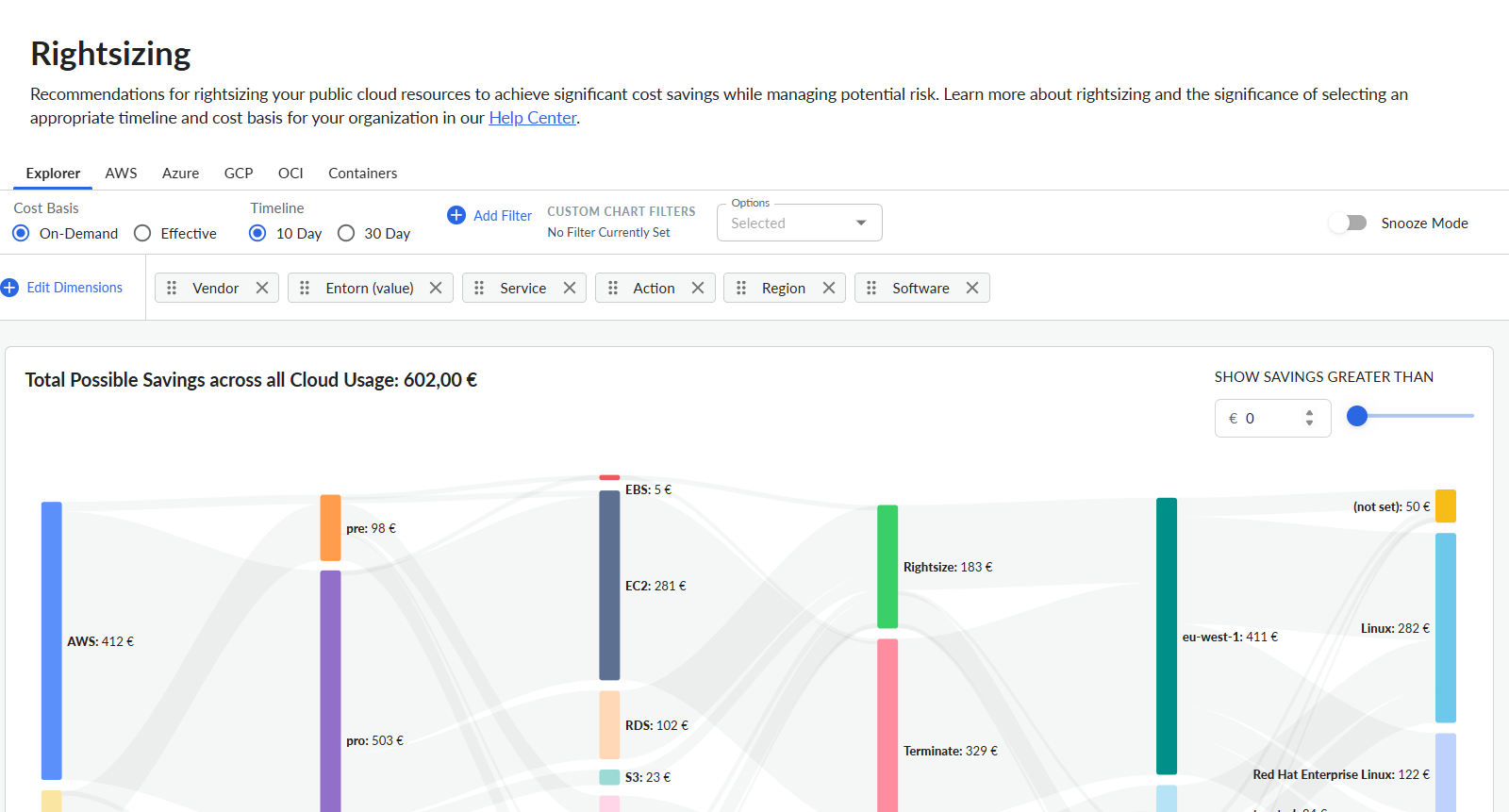
Task: Click the Red Hat Enterprise Linux node
Action: [1446, 772]
